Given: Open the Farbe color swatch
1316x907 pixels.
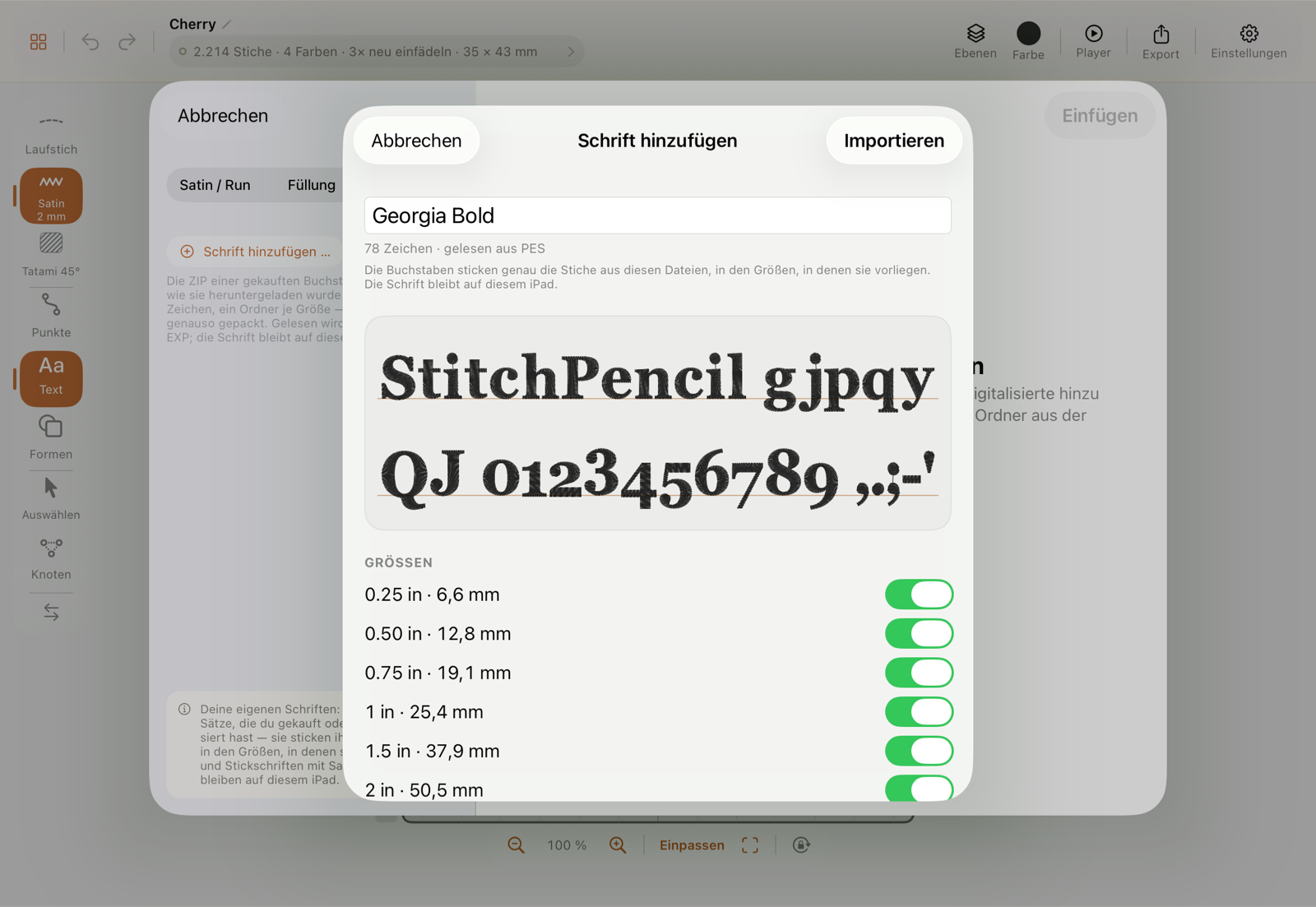Looking at the screenshot, I should (x=1028, y=41).
